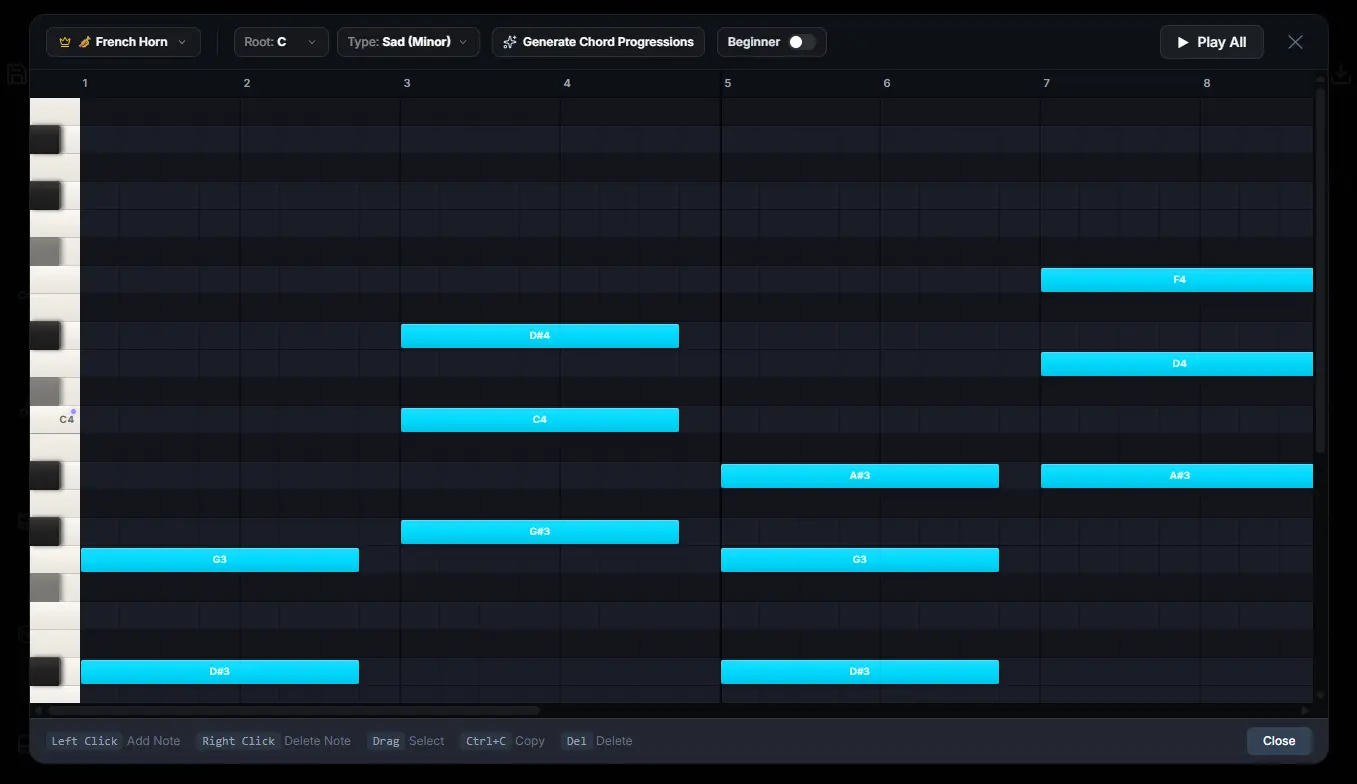Select the D#4 note in bar 3
This screenshot has height=784, width=1357.
[540, 336]
